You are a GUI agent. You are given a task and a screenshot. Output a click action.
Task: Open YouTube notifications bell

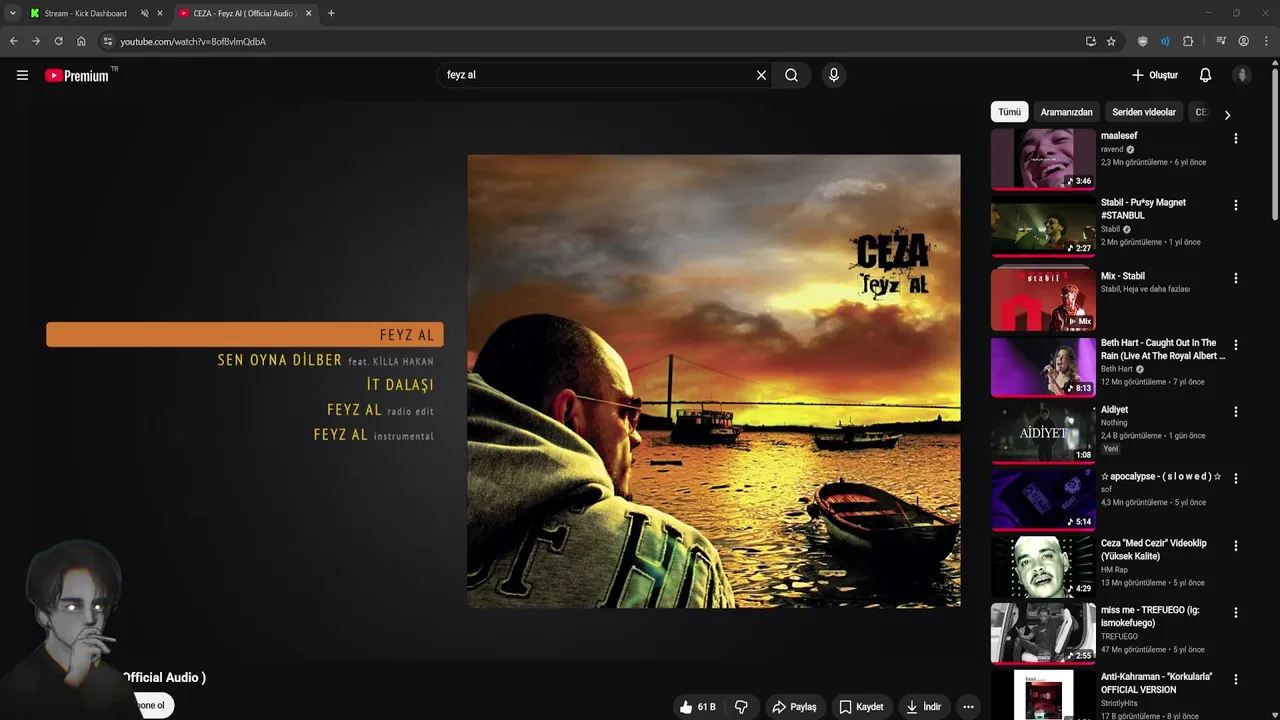1205,75
